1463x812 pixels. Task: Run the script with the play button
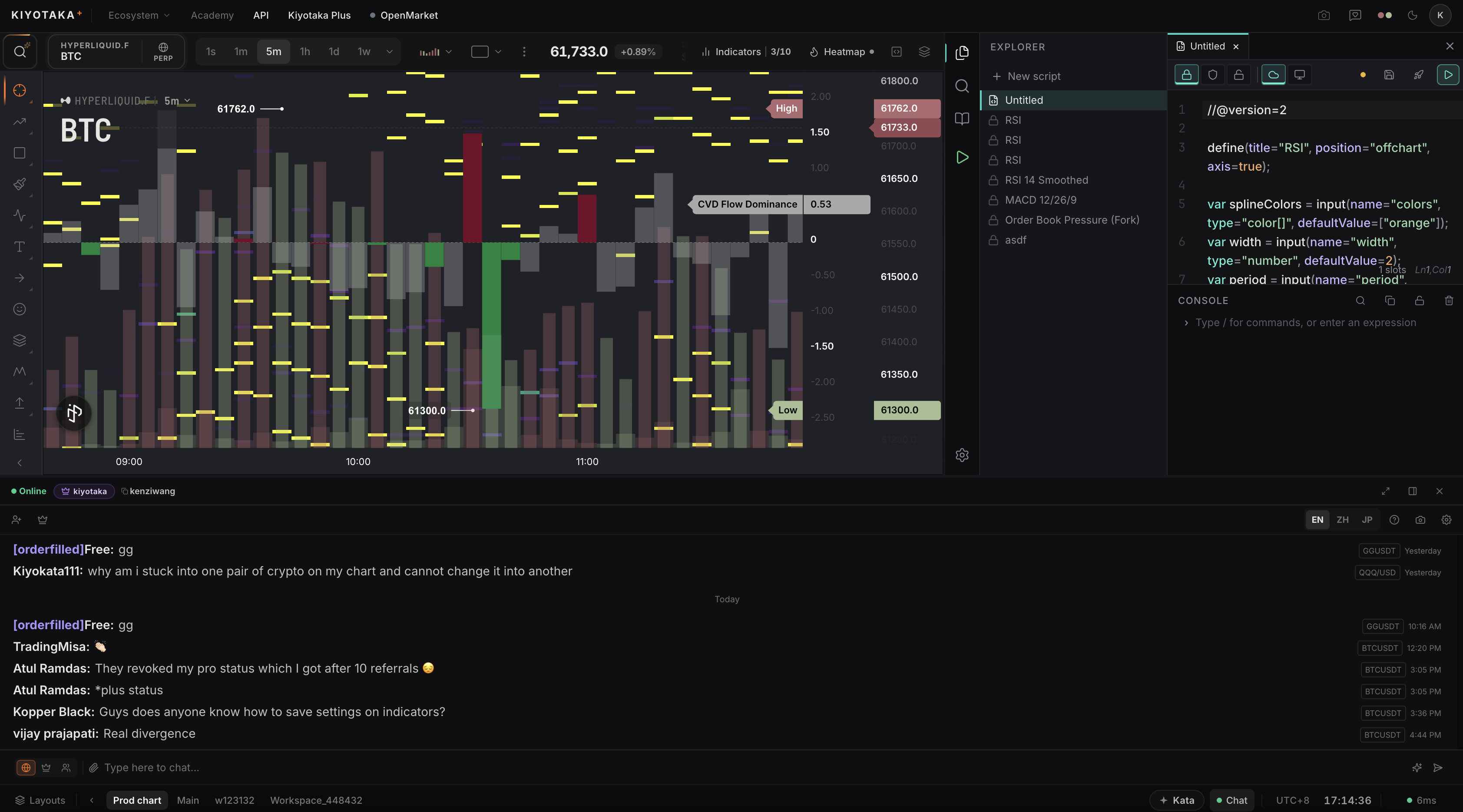pyautogui.click(x=1448, y=74)
